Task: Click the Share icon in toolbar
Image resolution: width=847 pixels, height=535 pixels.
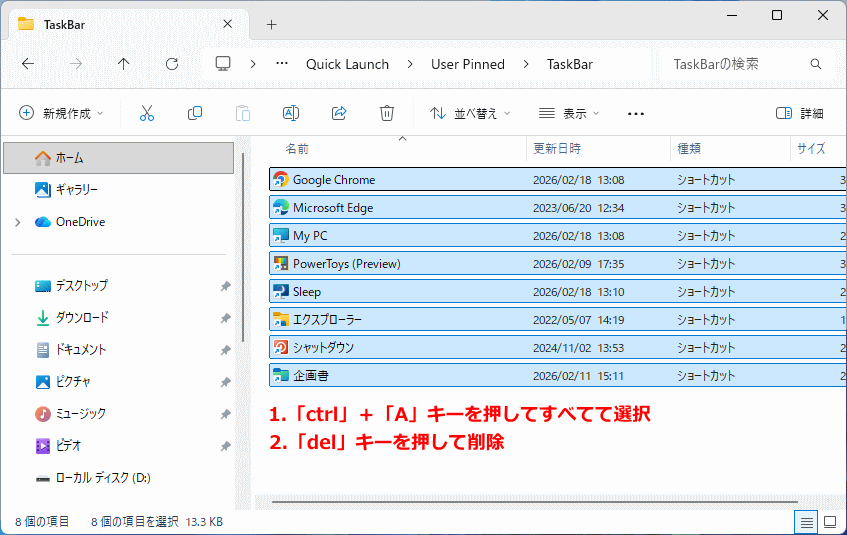Action: click(x=339, y=113)
